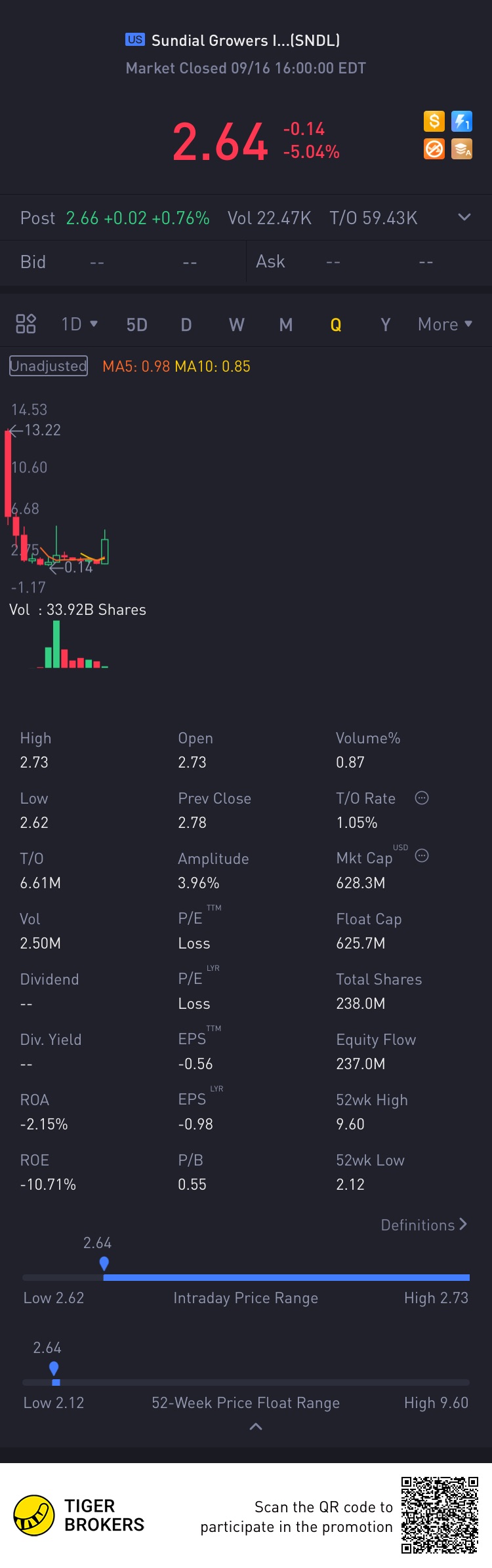The height and width of the screenshot is (1568, 492).
Task: Tap the tan stacked coins icon
Action: tap(462, 149)
